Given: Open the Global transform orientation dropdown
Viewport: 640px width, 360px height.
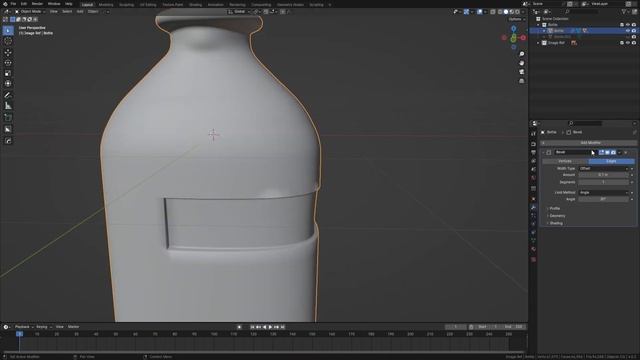Looking at the screenshot, I should point(239,12).
